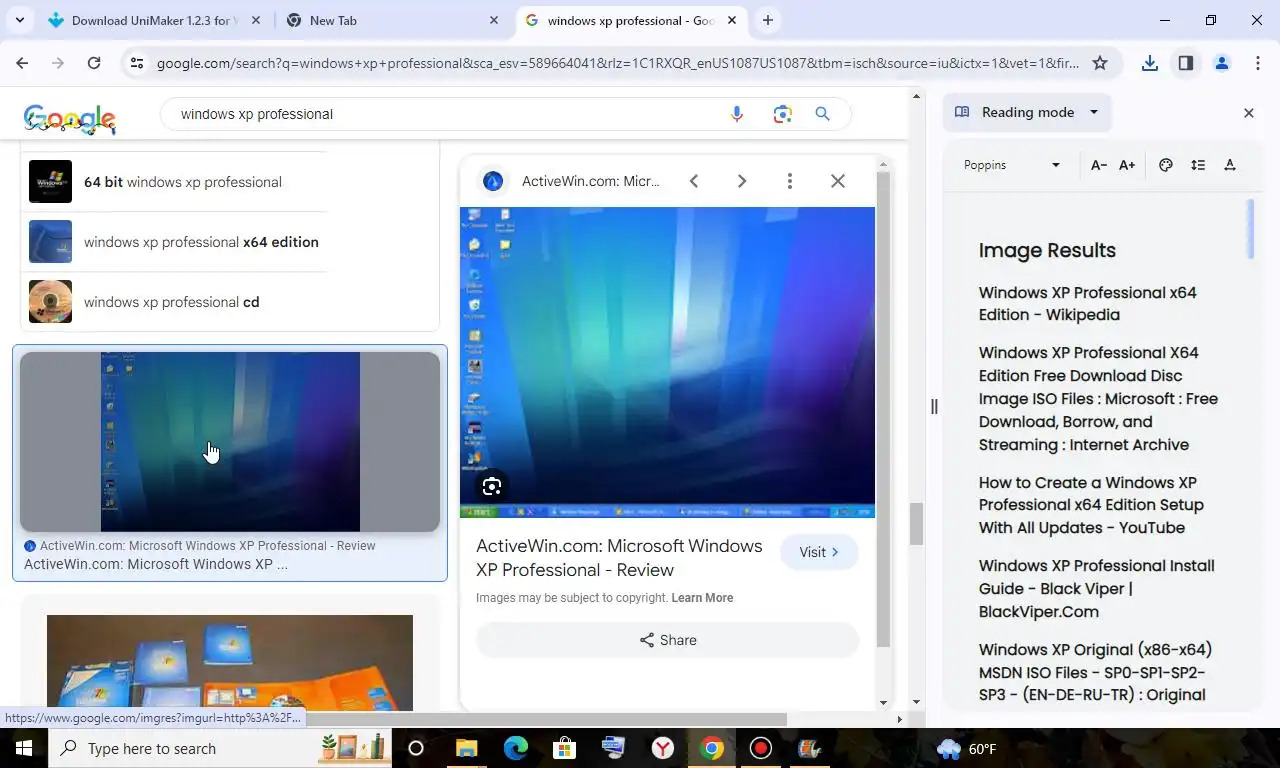Open Microsoft Edge from taskbar

click(x=516, y=748)
